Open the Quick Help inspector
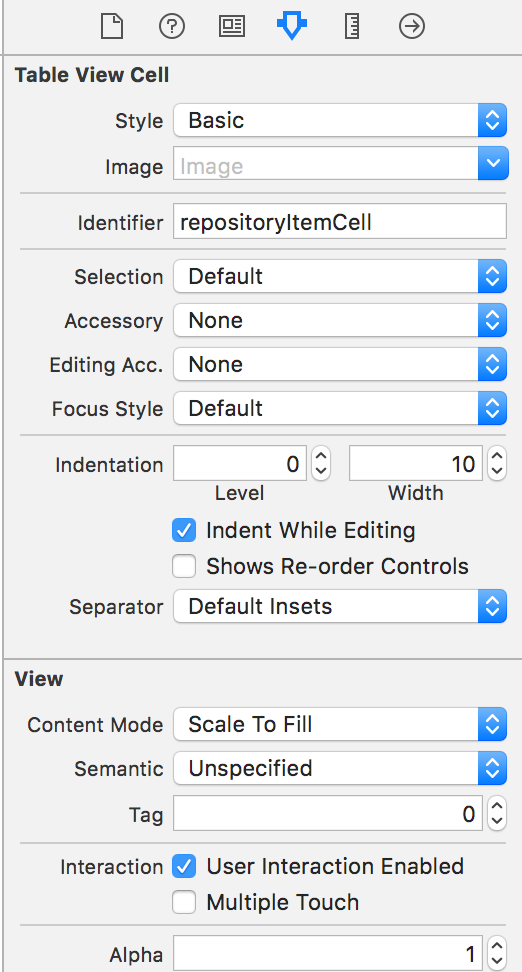The width and height of the screenshot is (522, 972). pos(172,27)
